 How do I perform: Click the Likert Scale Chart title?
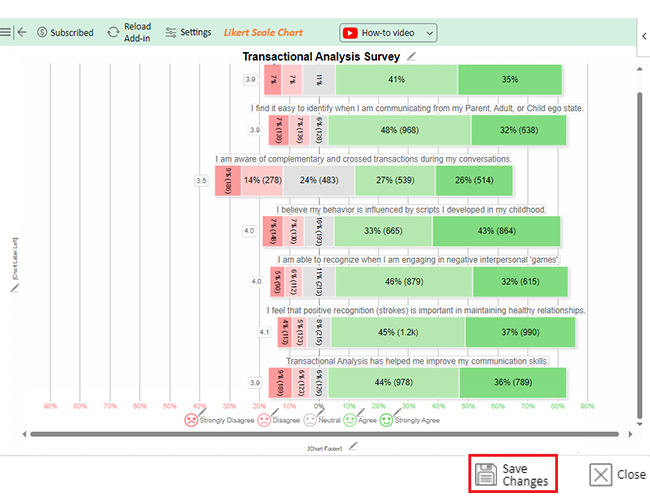(x=263, y=32)
